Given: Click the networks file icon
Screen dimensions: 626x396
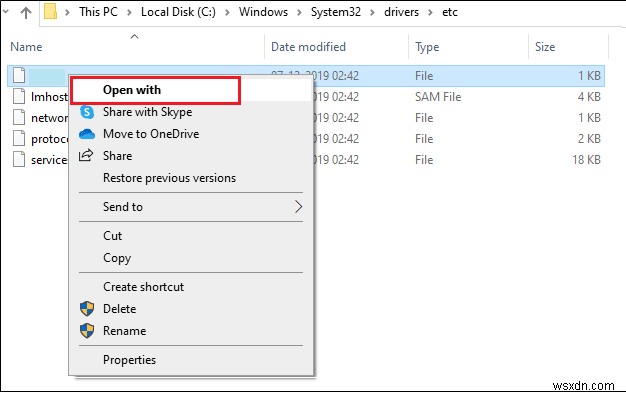Looking at the screenshot, I should coord(19,117).
